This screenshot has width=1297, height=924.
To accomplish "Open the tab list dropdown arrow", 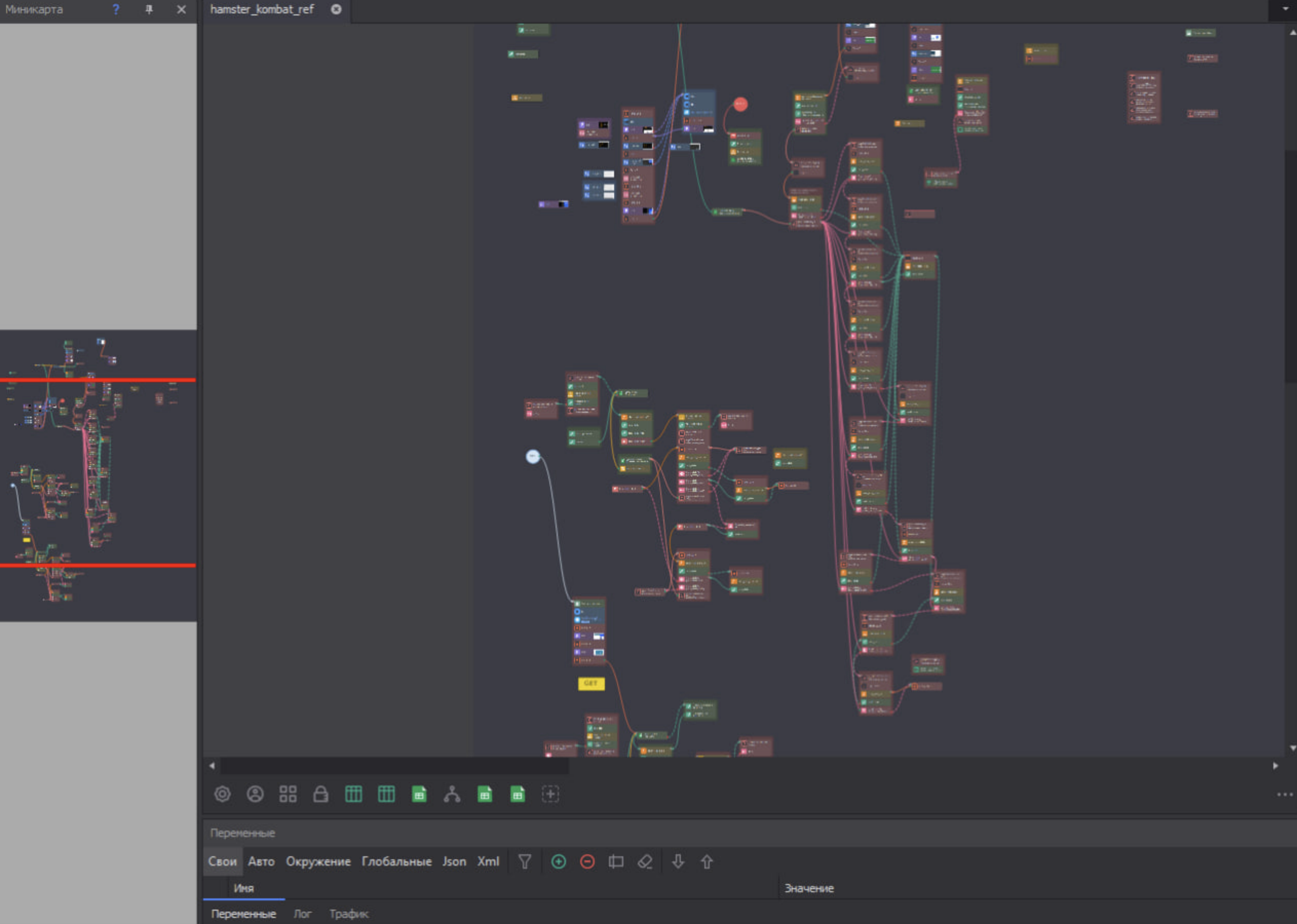I will (1285, 9).
